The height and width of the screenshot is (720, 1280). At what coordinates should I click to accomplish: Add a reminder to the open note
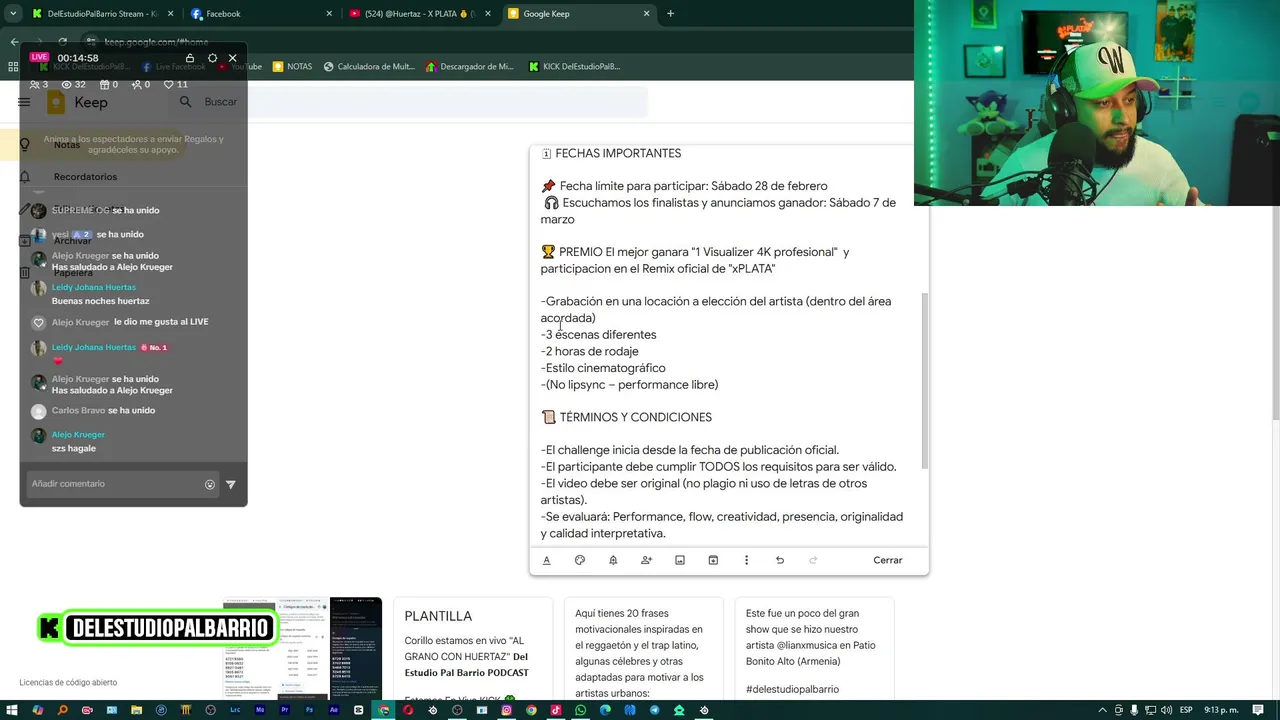(x=613, y=560)
